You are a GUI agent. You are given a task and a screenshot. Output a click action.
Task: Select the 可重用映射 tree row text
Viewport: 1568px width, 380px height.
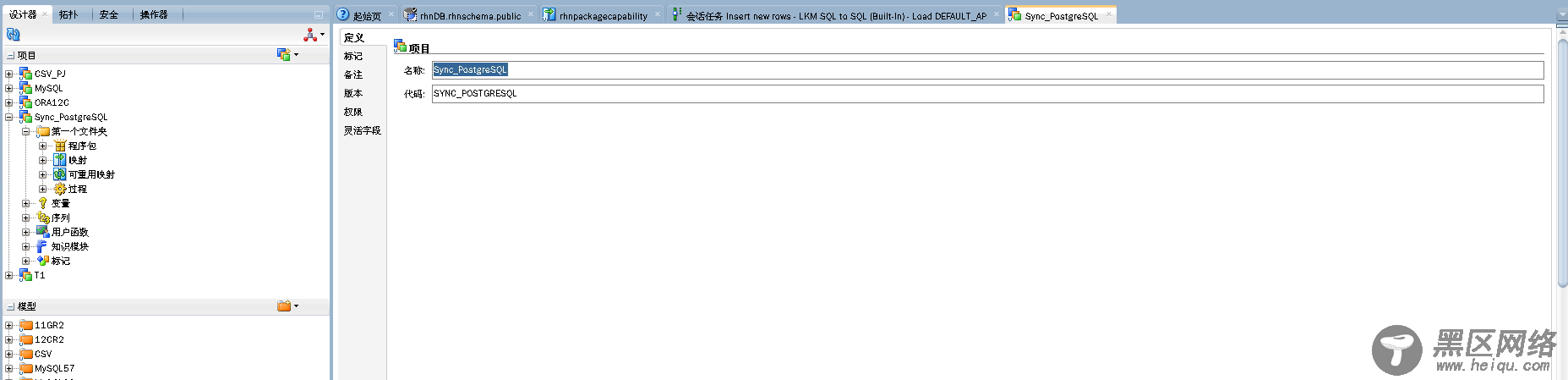tap(91, 174)
